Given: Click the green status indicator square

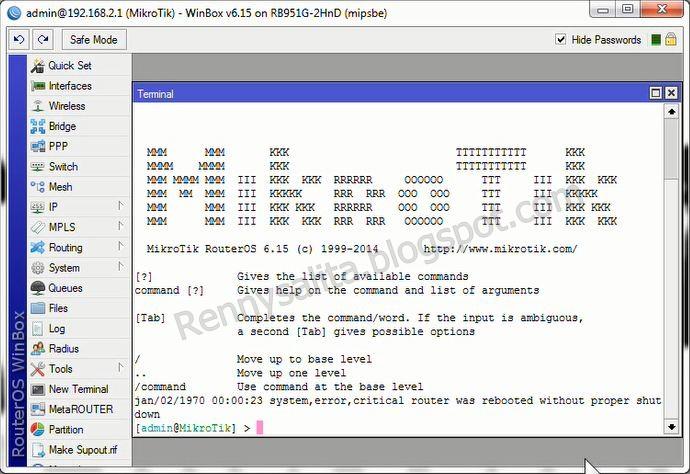Looking at the screenshot, I should pos(656,40).
